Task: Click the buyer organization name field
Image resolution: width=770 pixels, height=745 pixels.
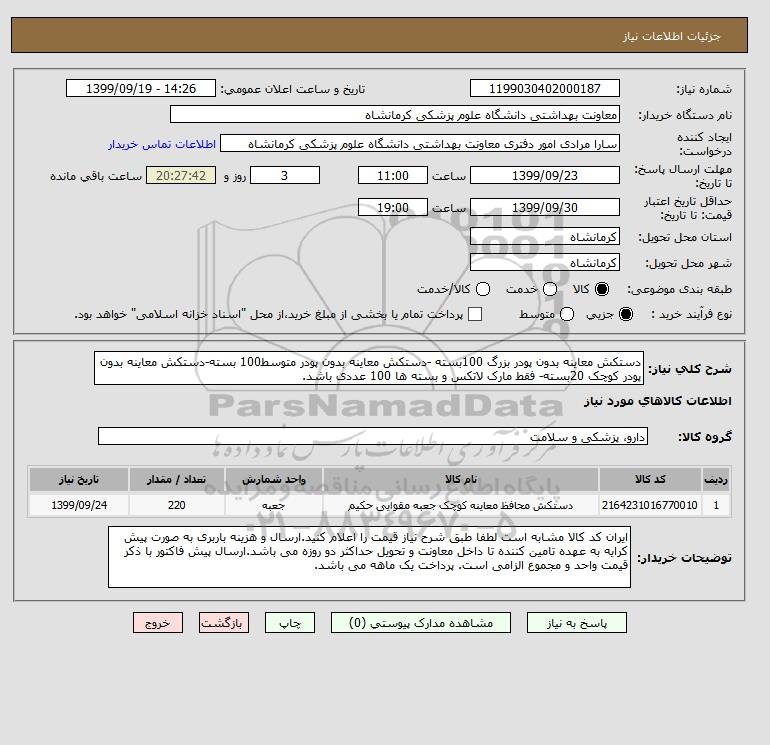Action: 395,115
